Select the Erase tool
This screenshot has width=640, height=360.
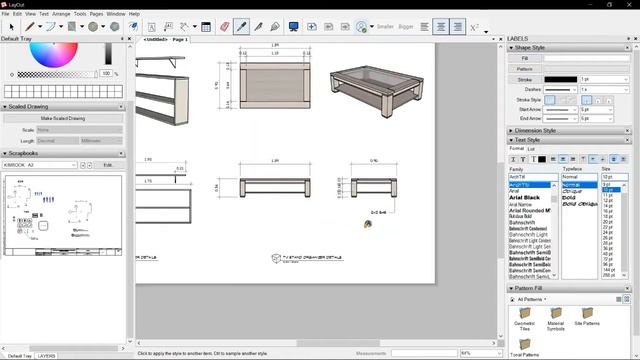coord(224,27)
